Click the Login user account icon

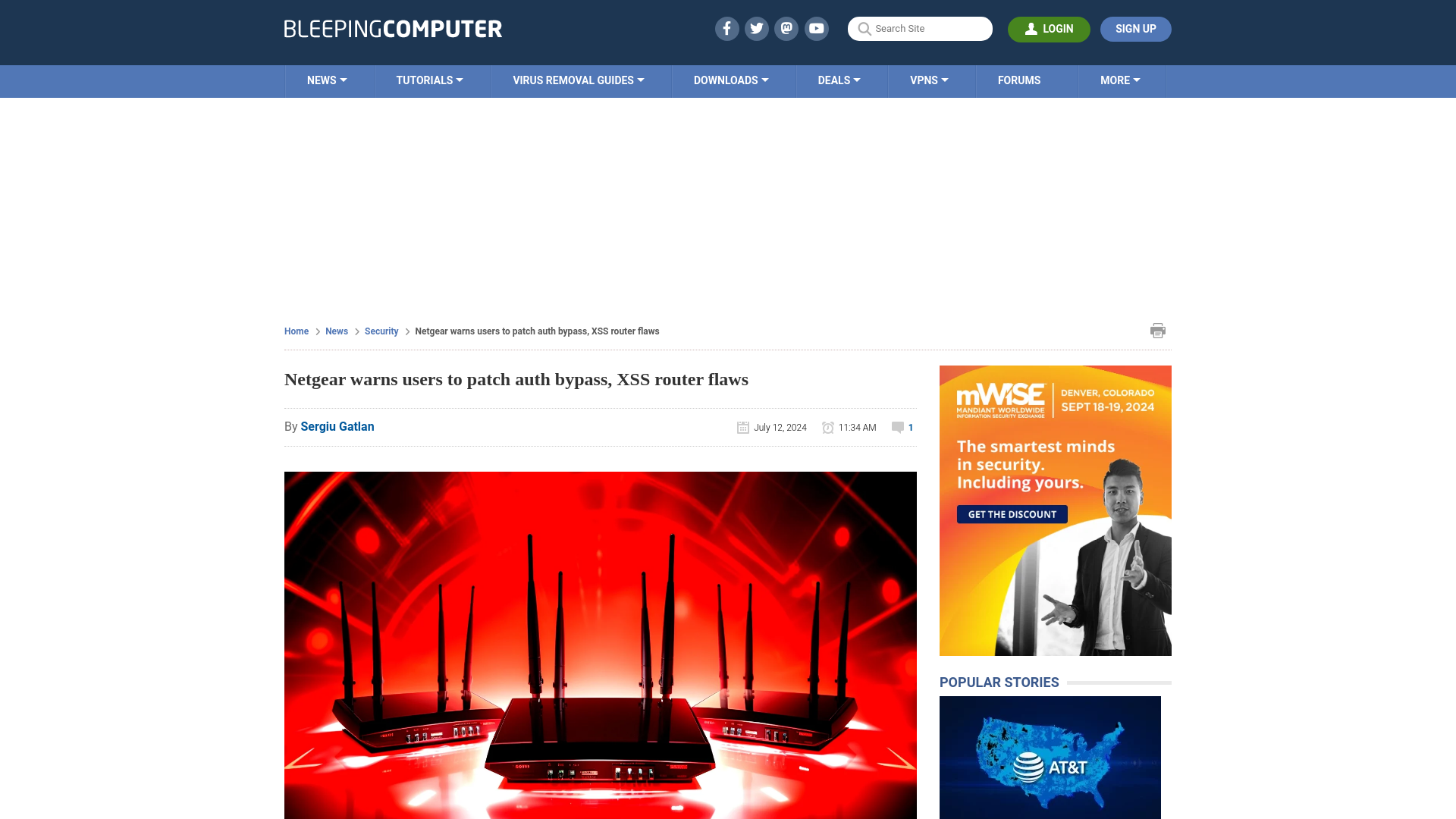tap(1031, 28)
